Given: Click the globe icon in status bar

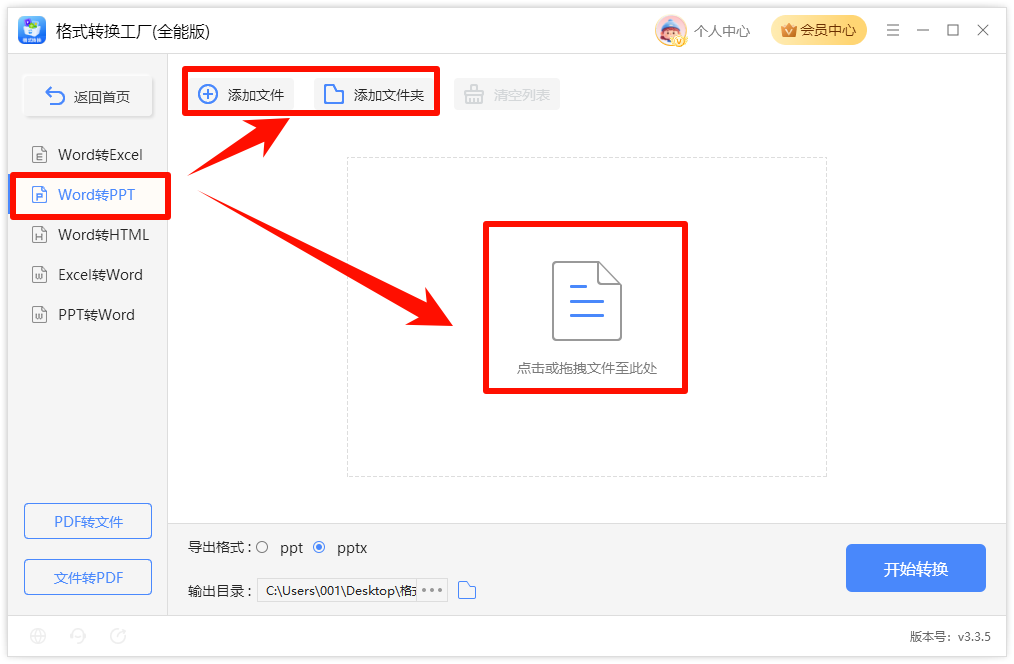Looking at the screenshot, I should (38, 636).
